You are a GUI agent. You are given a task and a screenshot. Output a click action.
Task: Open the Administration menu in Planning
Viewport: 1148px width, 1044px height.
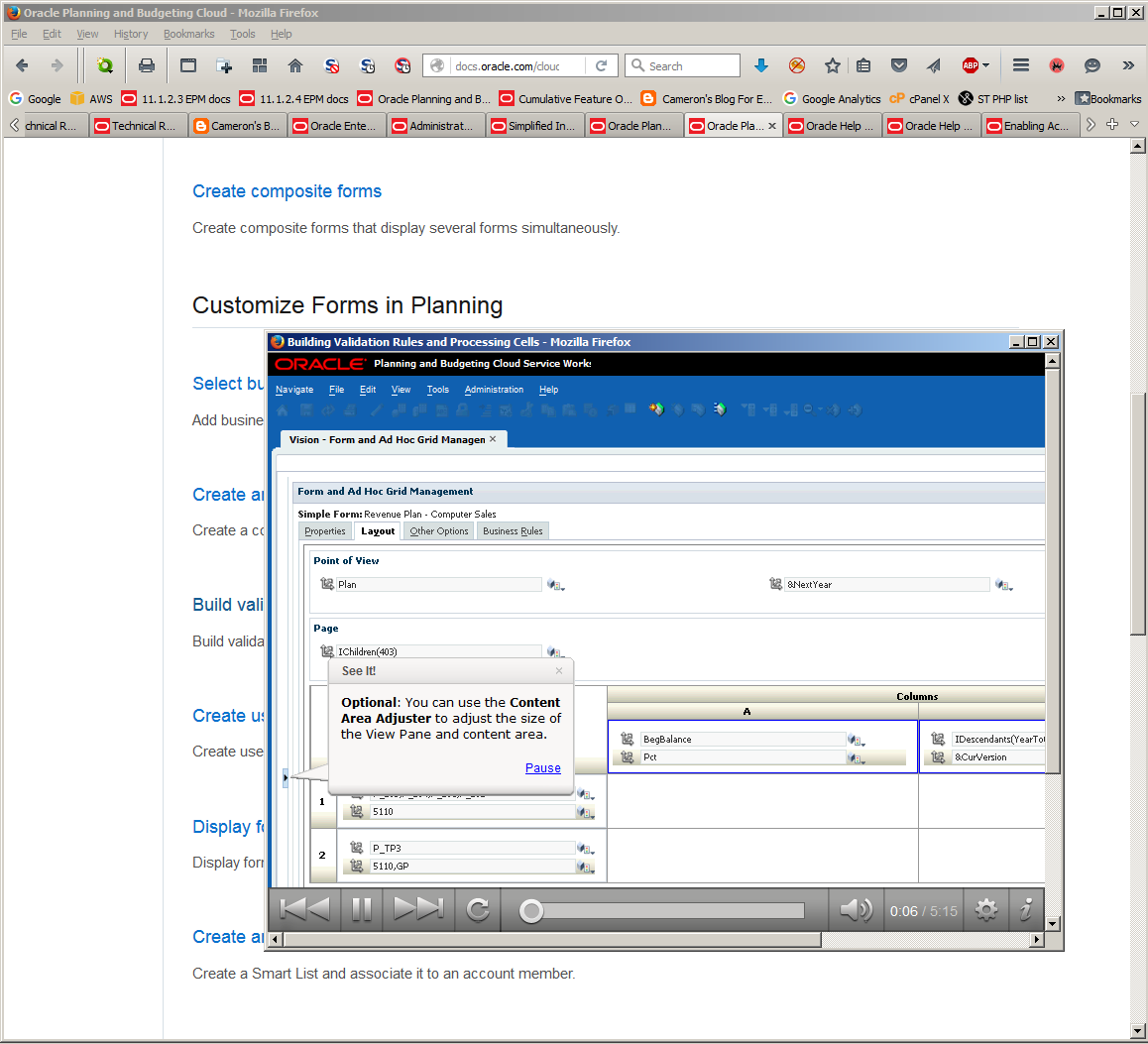[495, 390]
